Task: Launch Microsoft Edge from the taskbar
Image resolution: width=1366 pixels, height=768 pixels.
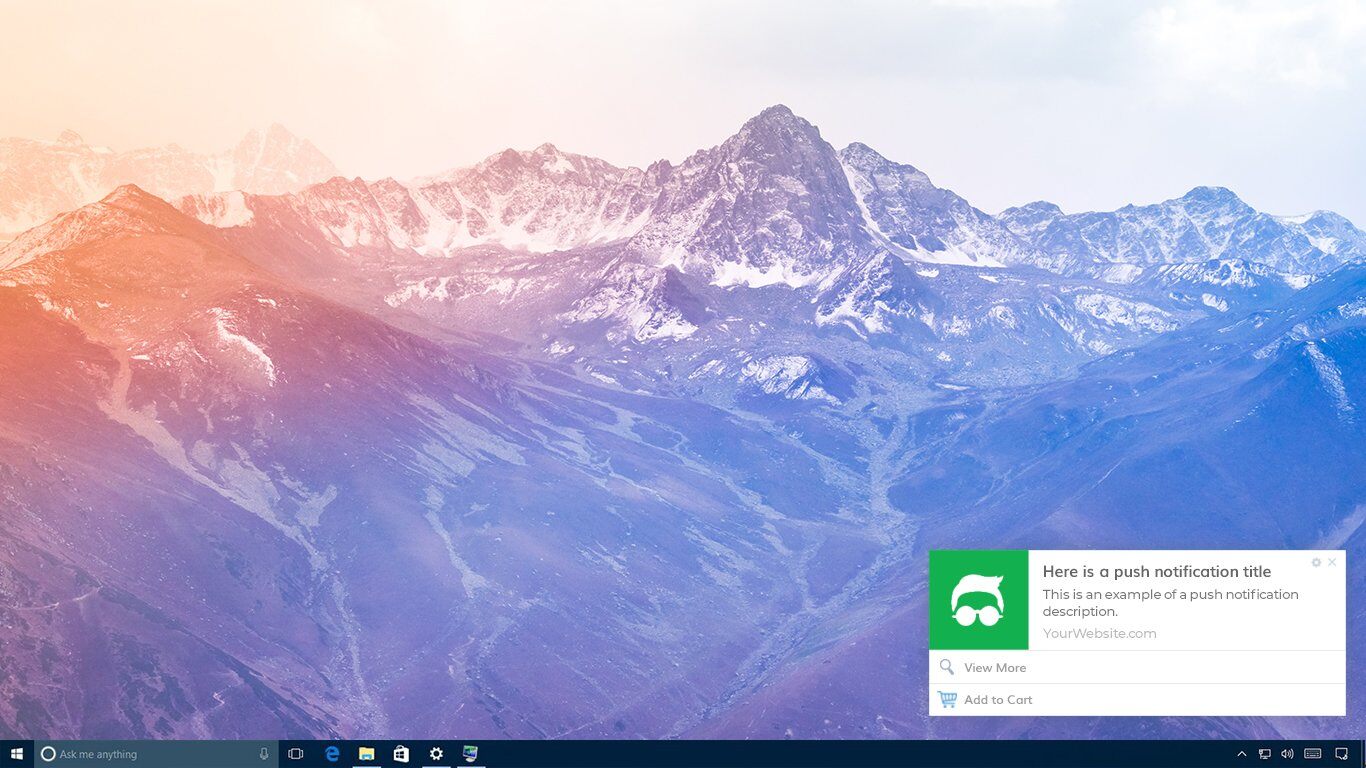Action: 332,754
